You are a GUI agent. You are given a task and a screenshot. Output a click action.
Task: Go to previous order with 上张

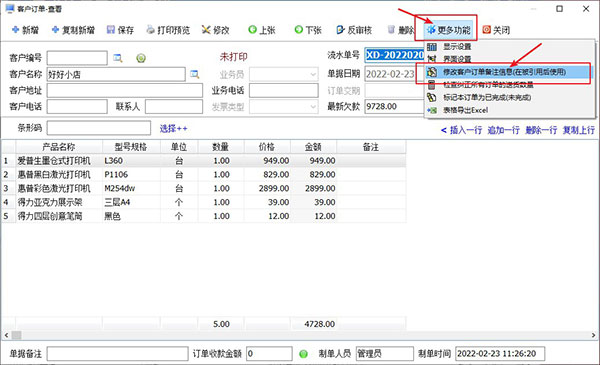click(x=262, y=30)
